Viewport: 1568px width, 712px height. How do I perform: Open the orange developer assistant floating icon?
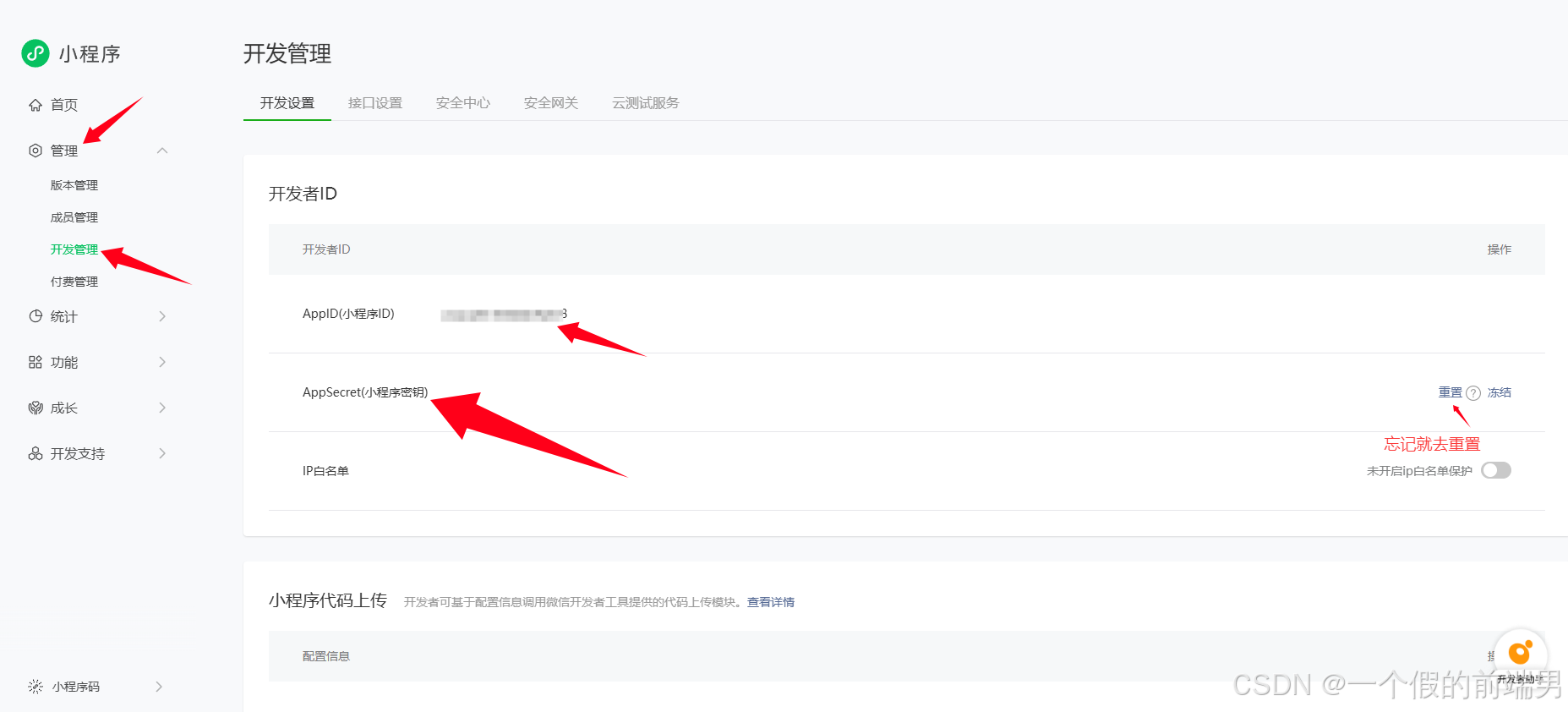pyautogui.click(x=1521, y=654)
